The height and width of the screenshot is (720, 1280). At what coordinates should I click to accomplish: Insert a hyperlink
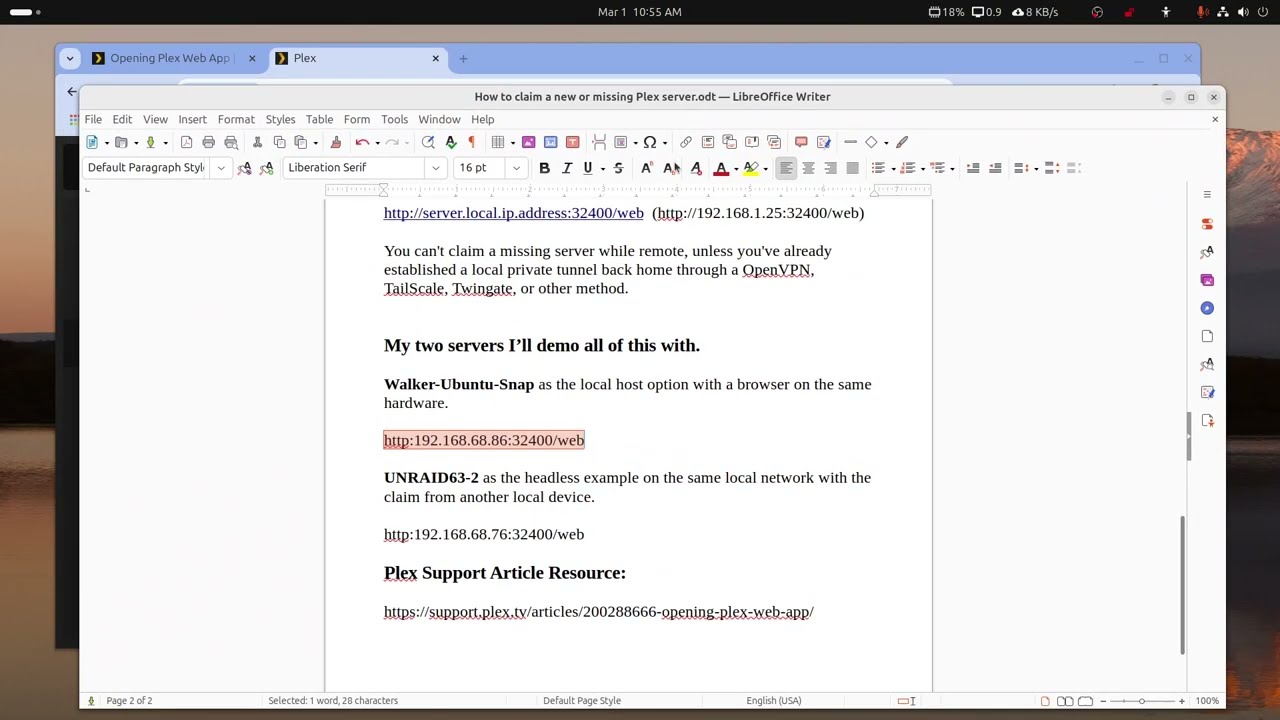point(686,142)
